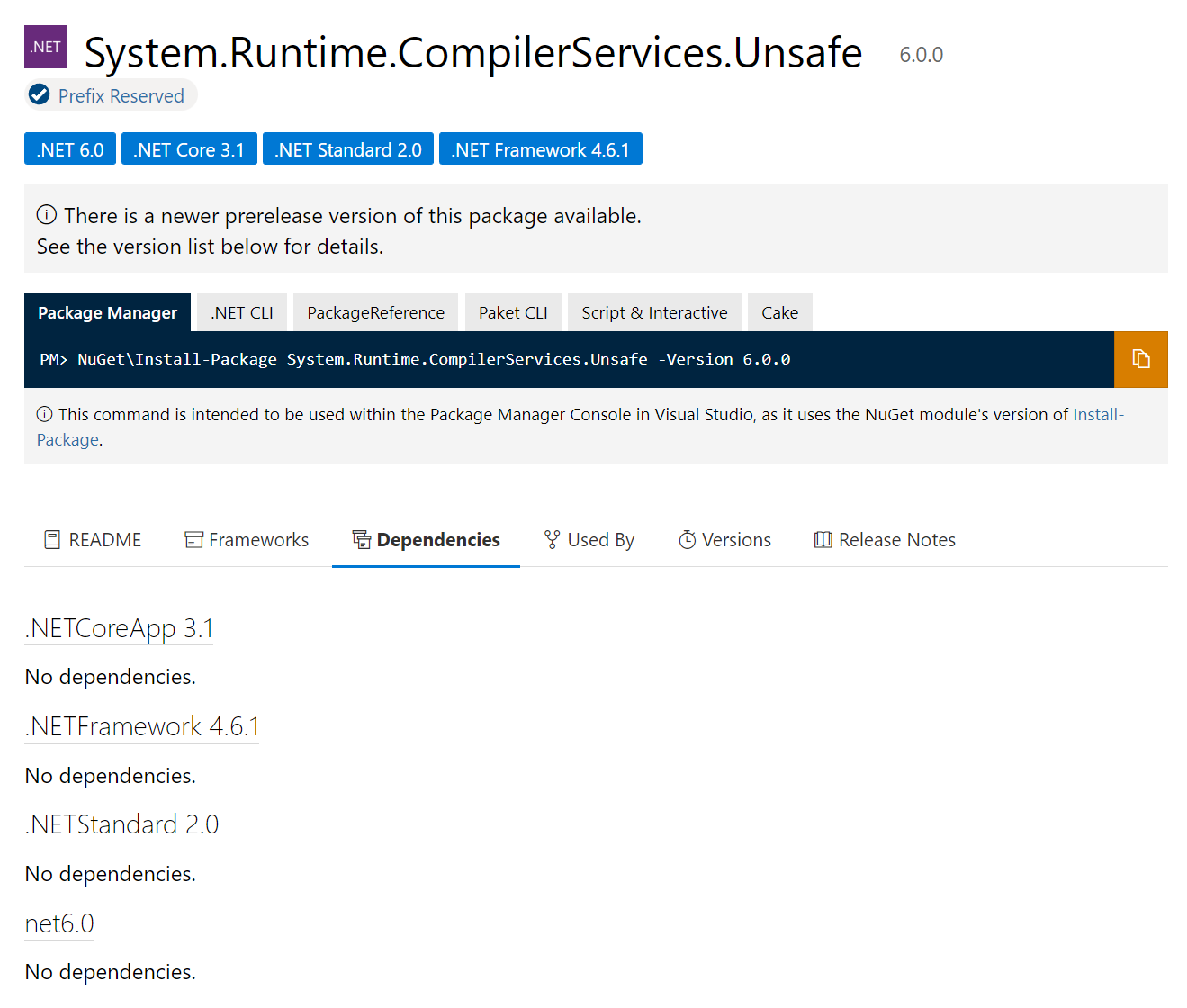Open the Paket CLI install tab
Viewport: 1187px width, 1008px height.
pos(513,312)
